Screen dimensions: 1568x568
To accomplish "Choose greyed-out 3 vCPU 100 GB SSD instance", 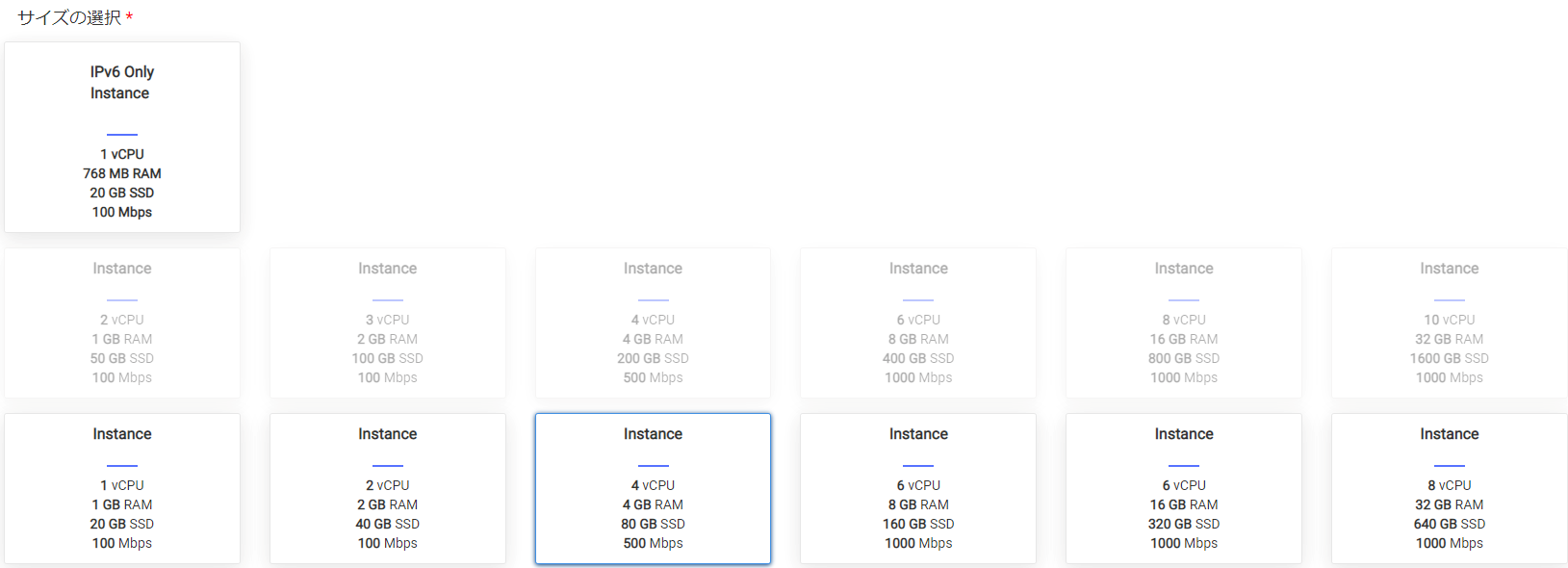I will click(x=387, y=323).
